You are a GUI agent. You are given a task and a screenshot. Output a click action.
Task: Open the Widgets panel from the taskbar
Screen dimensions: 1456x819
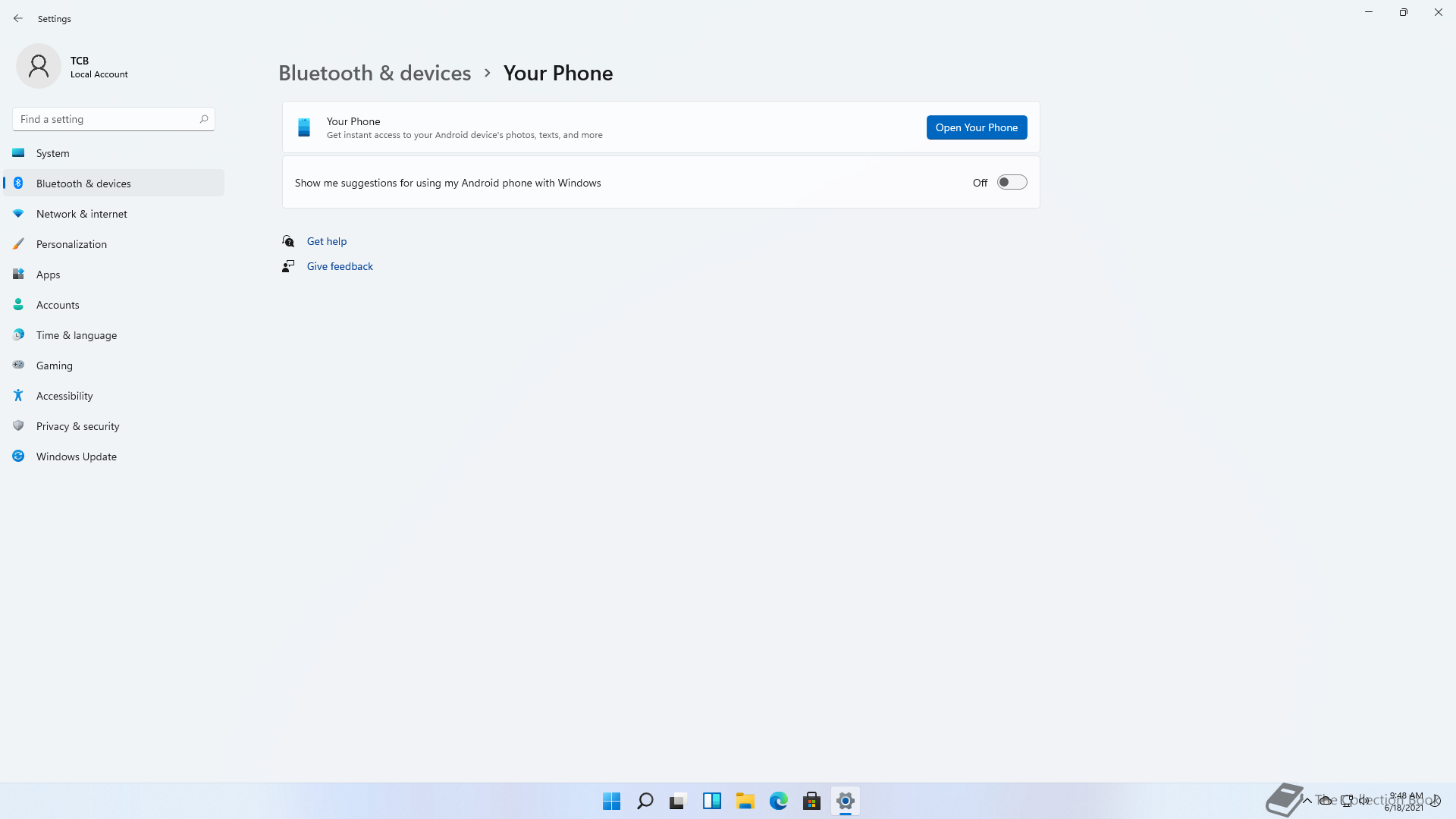[712, 801]
